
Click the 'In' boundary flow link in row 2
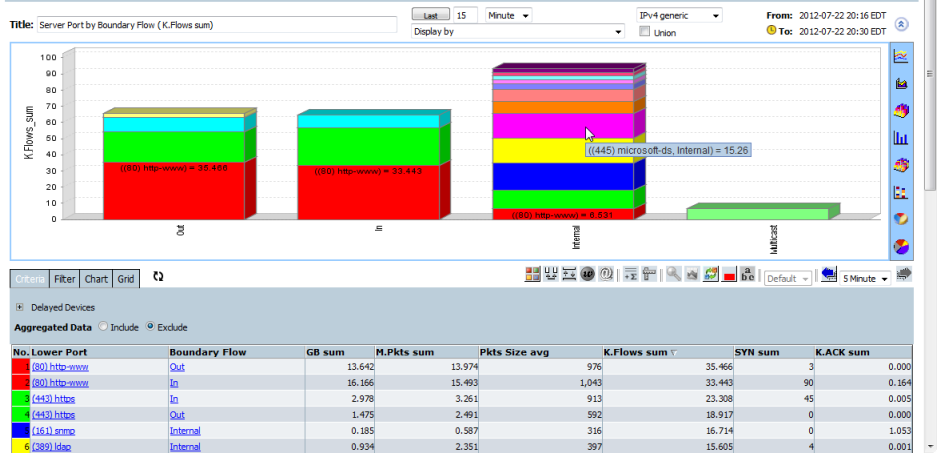point(173,382)
